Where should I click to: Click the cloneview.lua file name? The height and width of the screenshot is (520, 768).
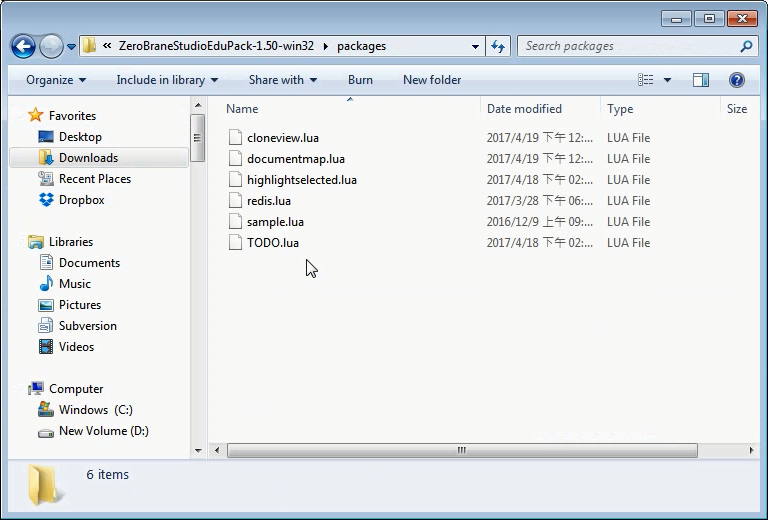283,138
